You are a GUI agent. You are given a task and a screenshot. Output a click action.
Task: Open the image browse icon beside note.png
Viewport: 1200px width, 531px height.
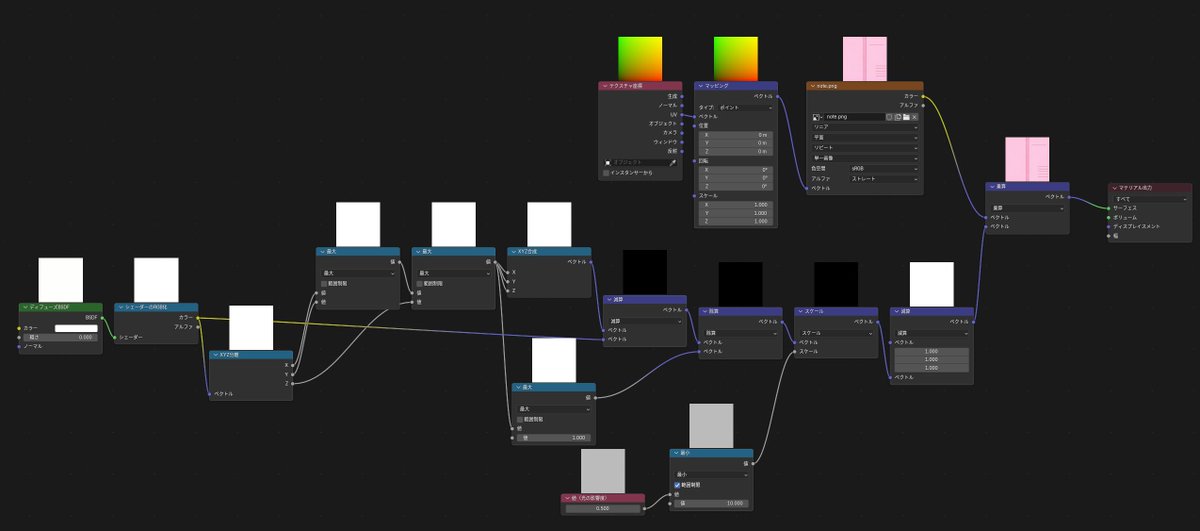pyautogui.click(x=816, y=117)
